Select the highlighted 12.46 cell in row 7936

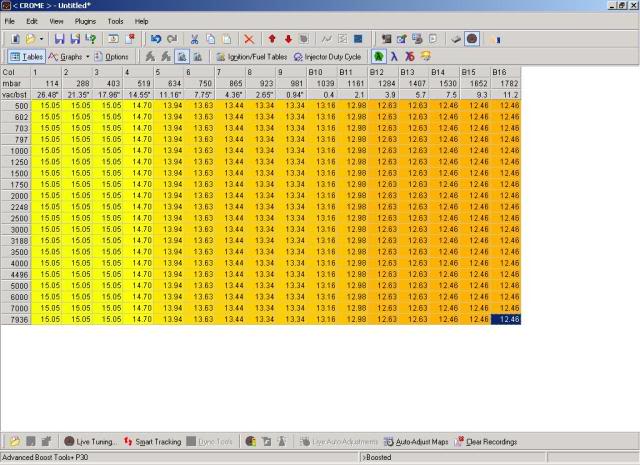(x=506, y=319)
